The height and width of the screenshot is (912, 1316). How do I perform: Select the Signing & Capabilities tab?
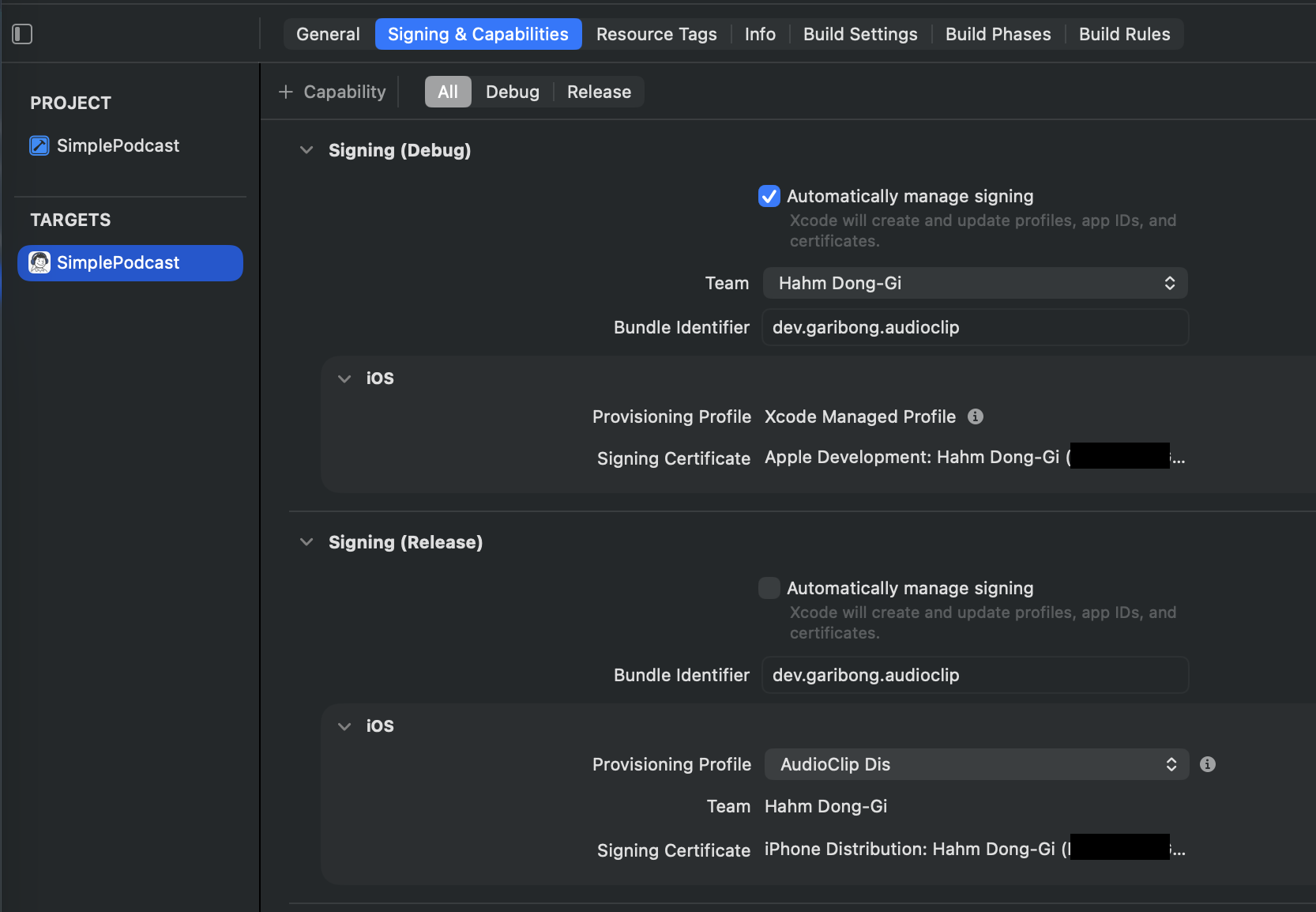coord(478,34)
